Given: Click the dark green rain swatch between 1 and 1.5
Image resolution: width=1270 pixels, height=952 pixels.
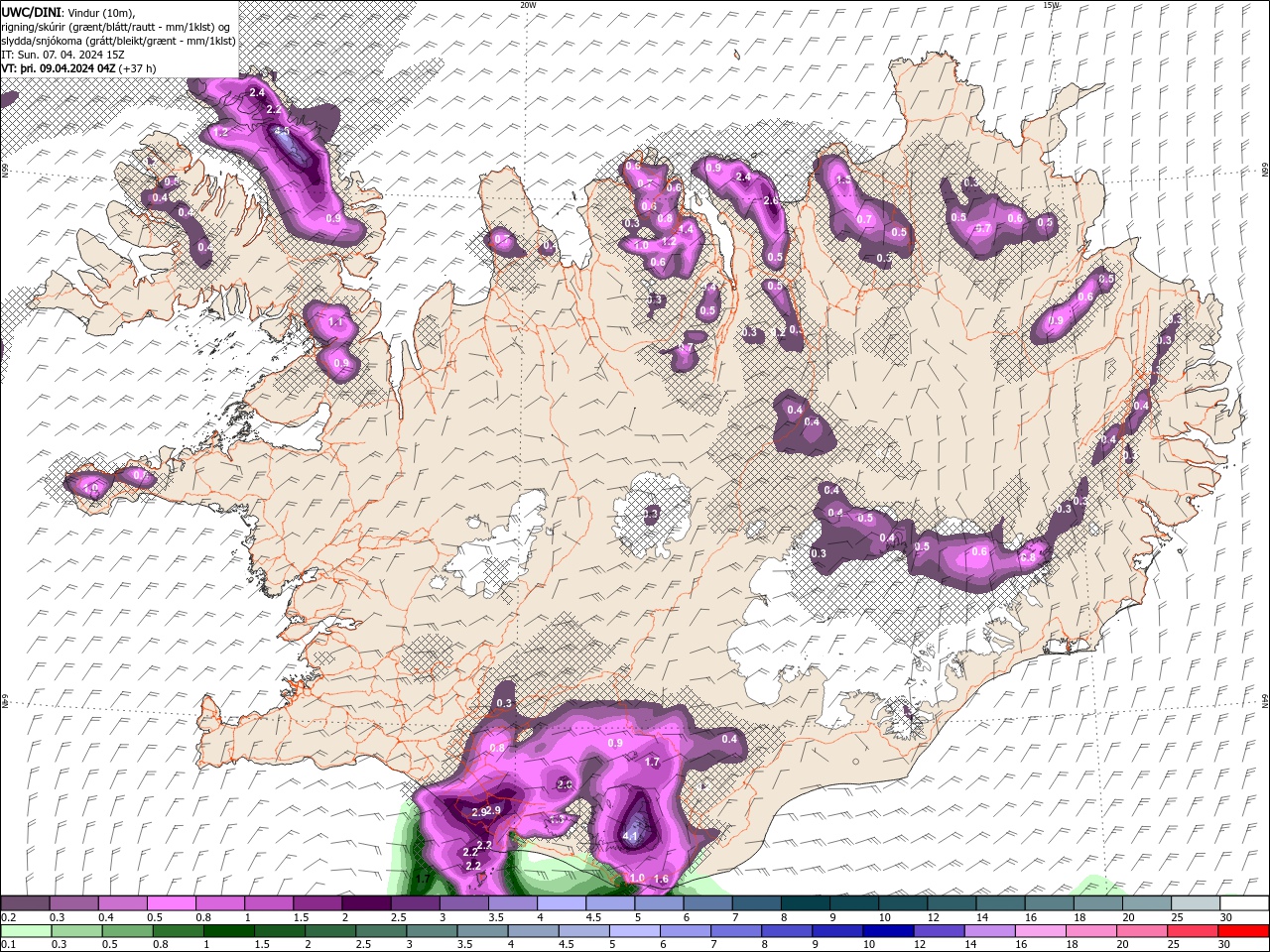Looking at the screenshot, I should click(x=228, y=931).
